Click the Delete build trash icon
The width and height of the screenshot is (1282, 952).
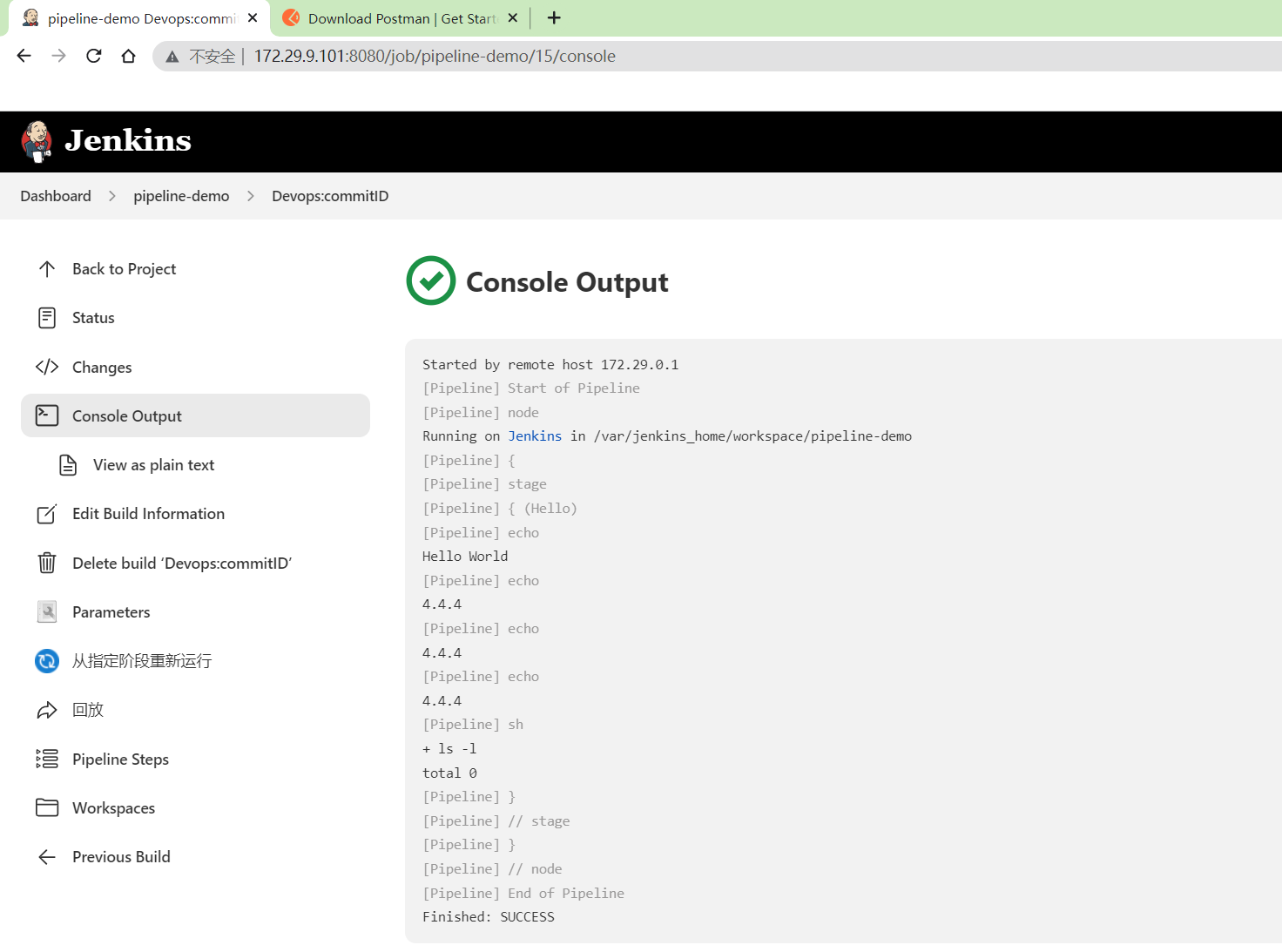47,563
